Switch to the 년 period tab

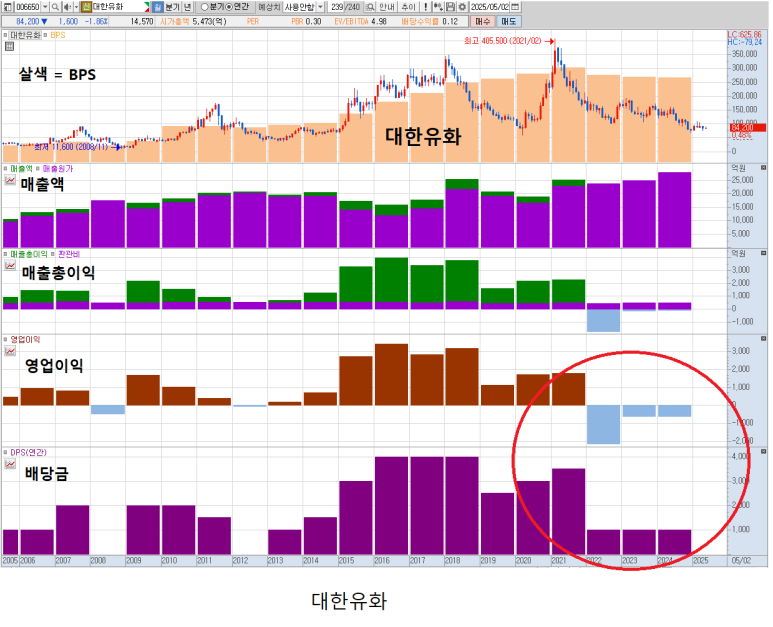(187, 7)
